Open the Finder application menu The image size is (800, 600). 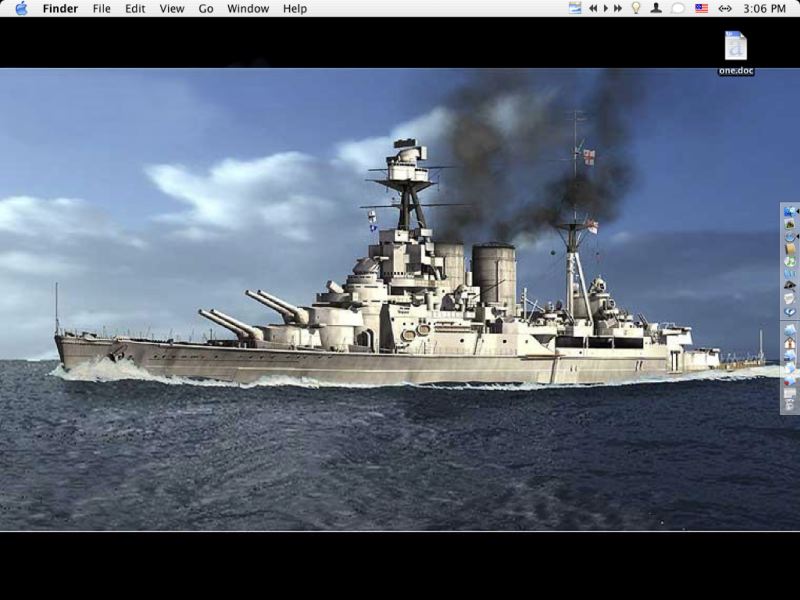click(60, 8)
